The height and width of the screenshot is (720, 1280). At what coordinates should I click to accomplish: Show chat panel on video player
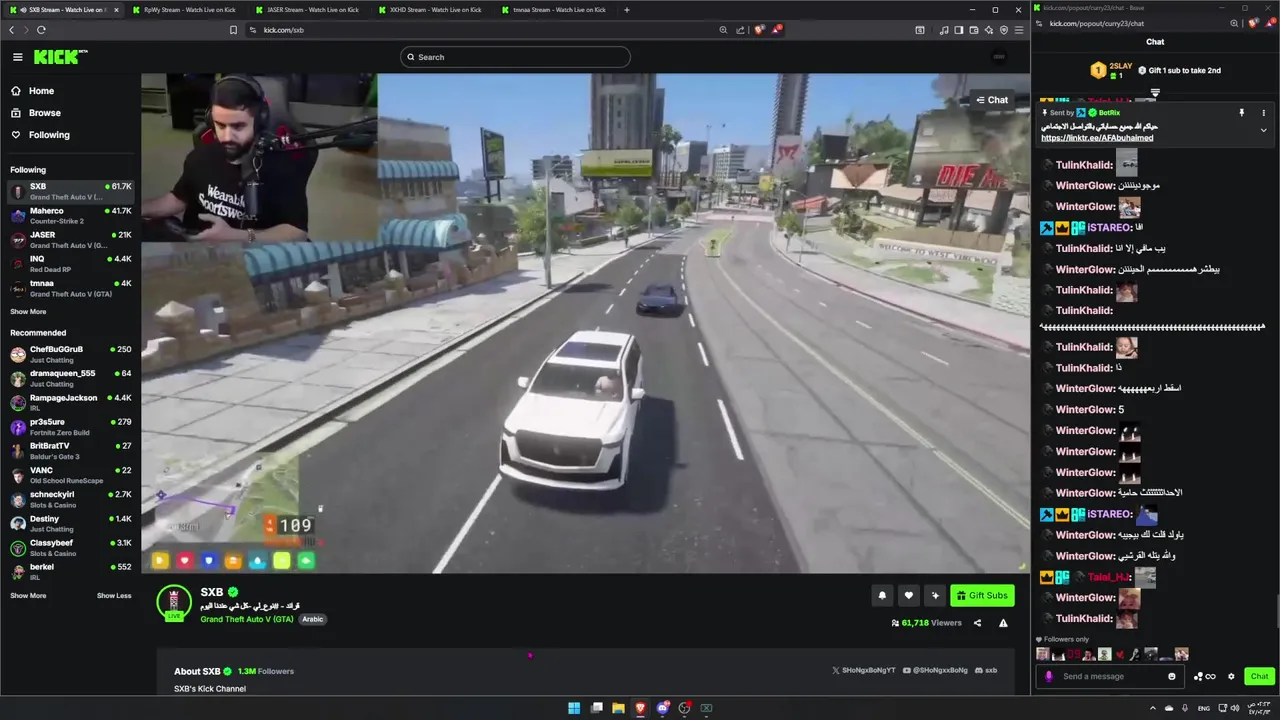[992, 100]
